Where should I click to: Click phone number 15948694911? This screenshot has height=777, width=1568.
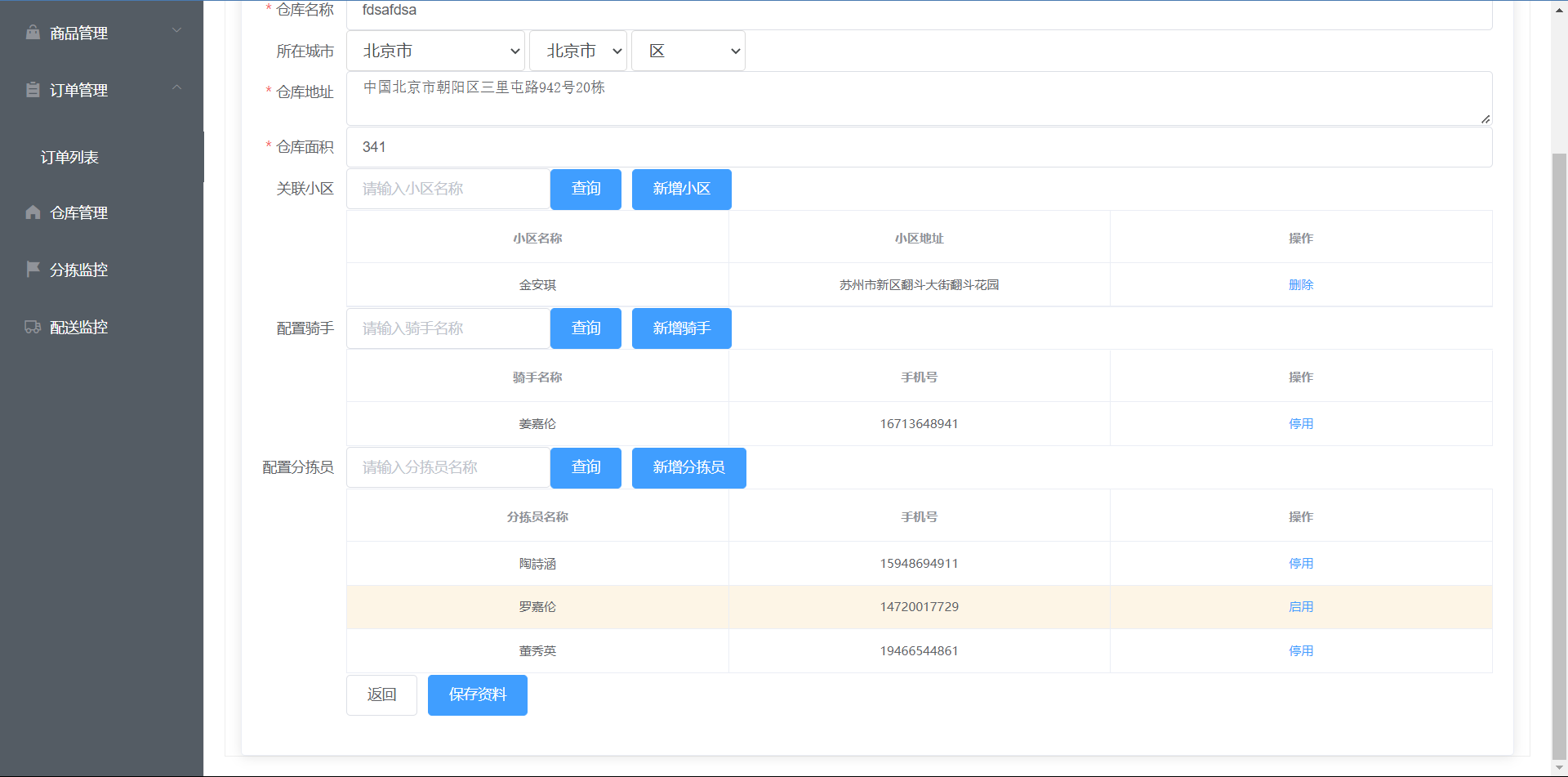tap(920, 564)
